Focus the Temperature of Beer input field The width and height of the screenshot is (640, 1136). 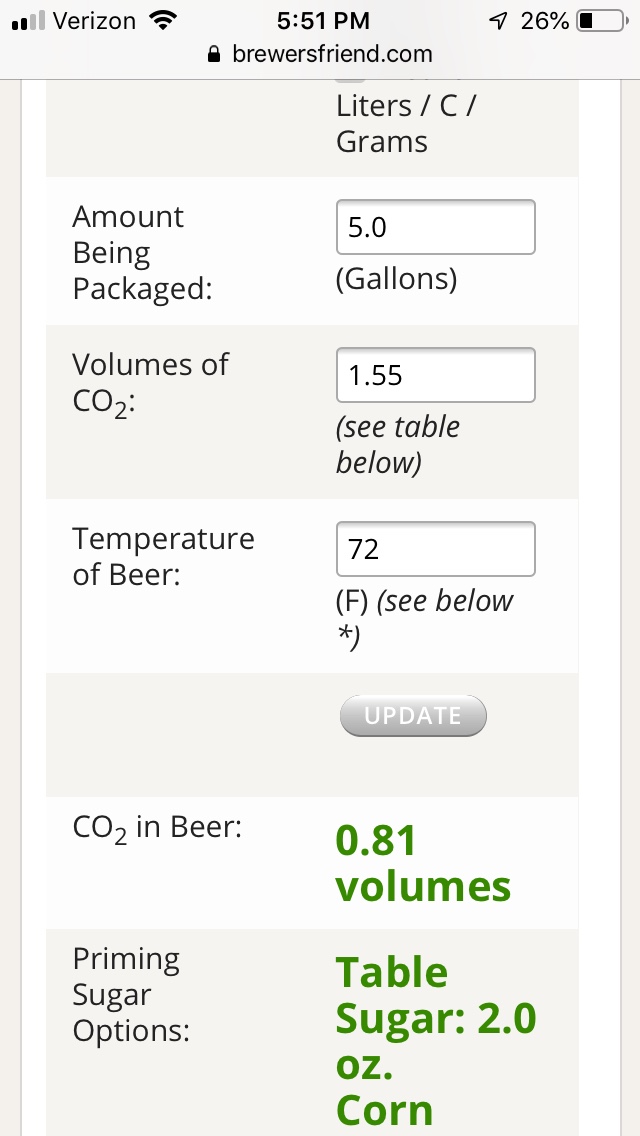click(x=436, y=549)
